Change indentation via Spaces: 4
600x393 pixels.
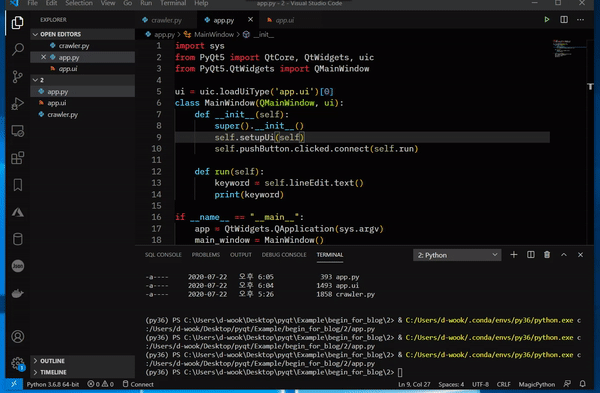tap(451, 384)
